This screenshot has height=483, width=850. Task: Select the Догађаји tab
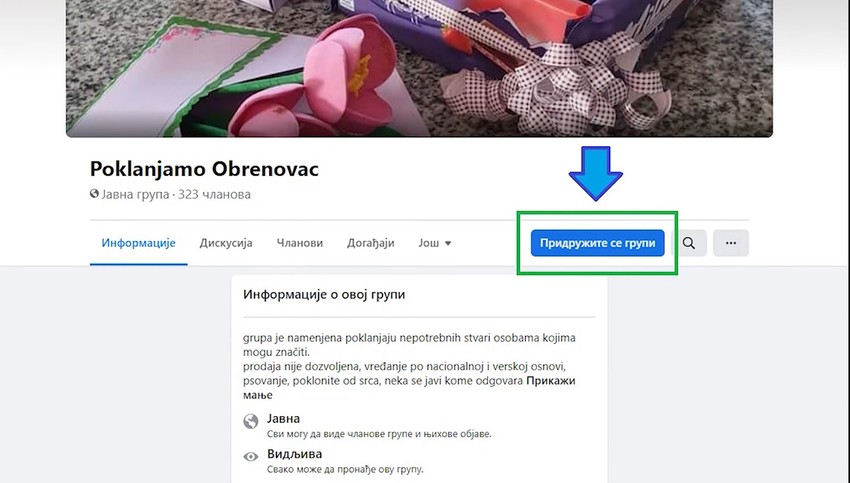pos(371,243)
